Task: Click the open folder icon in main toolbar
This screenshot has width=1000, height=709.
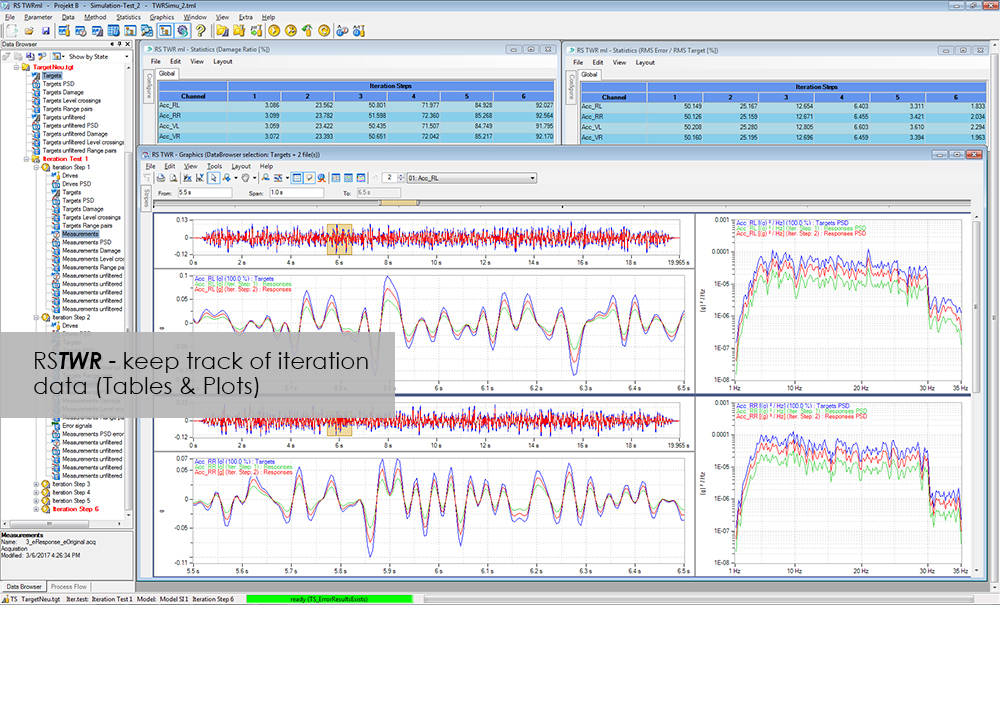Action: [x=28, y=31]
